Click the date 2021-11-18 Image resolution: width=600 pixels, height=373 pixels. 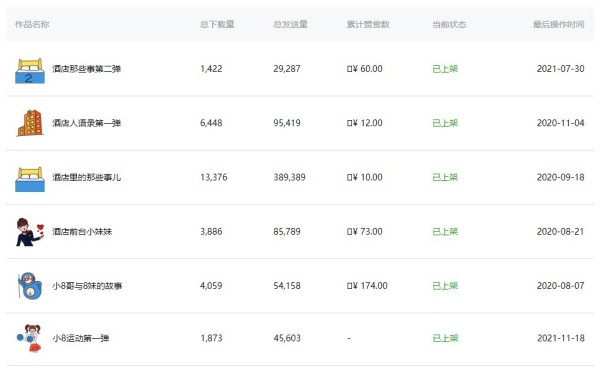[561, 338]
